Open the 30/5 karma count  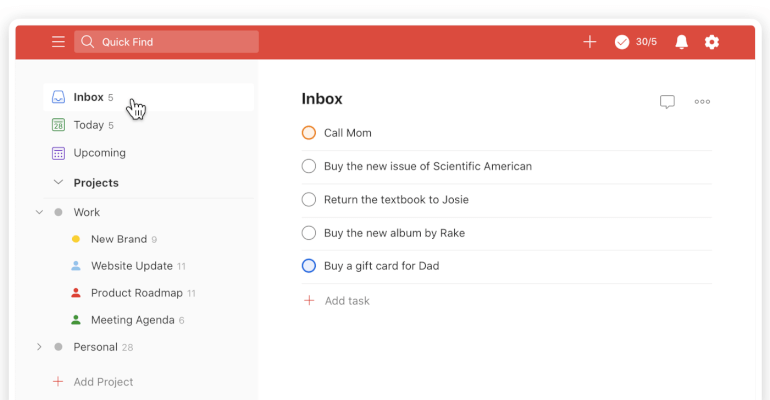pos(646,42)
